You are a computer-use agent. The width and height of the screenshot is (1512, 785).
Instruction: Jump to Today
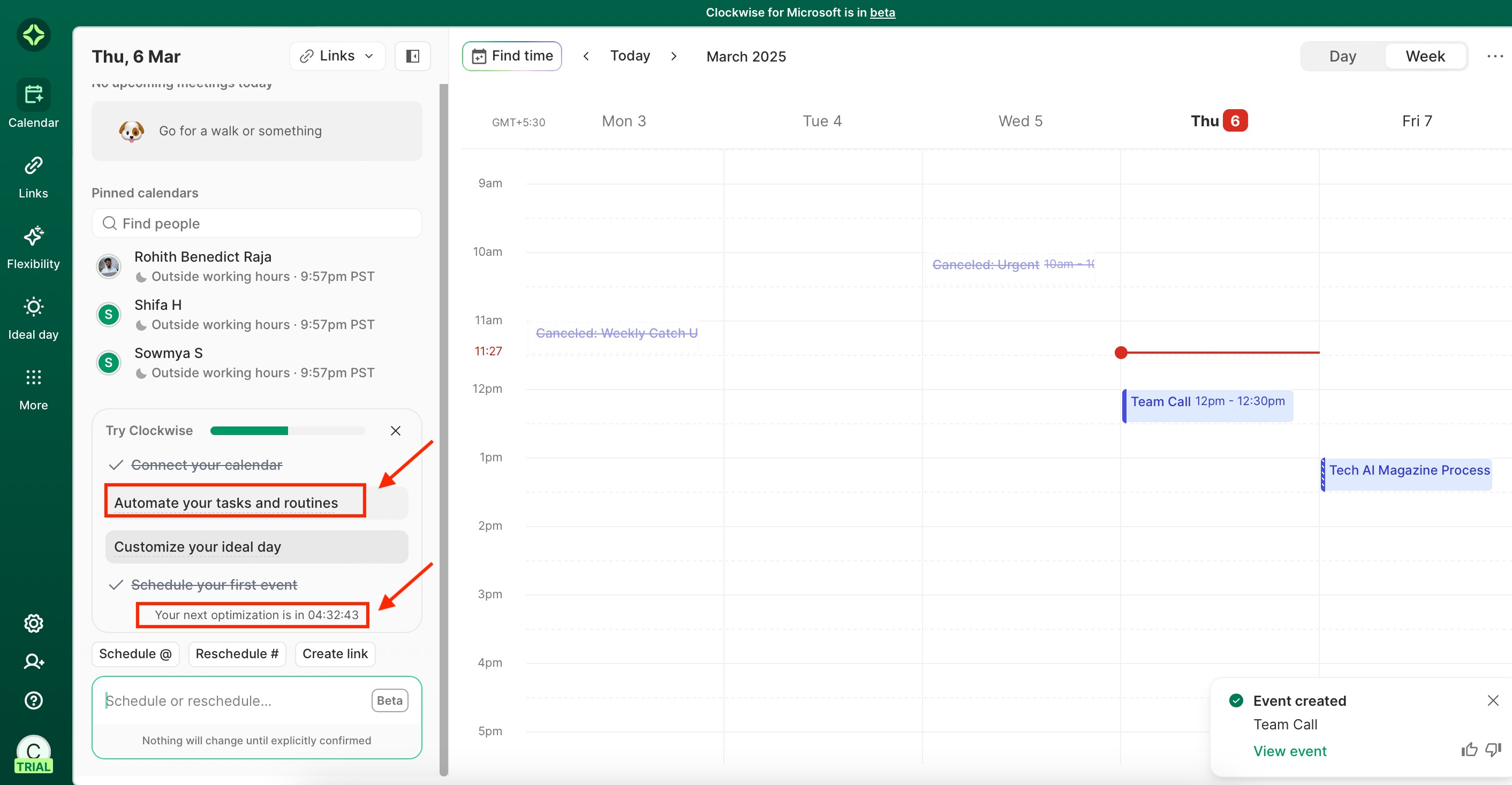click(630, 56)
